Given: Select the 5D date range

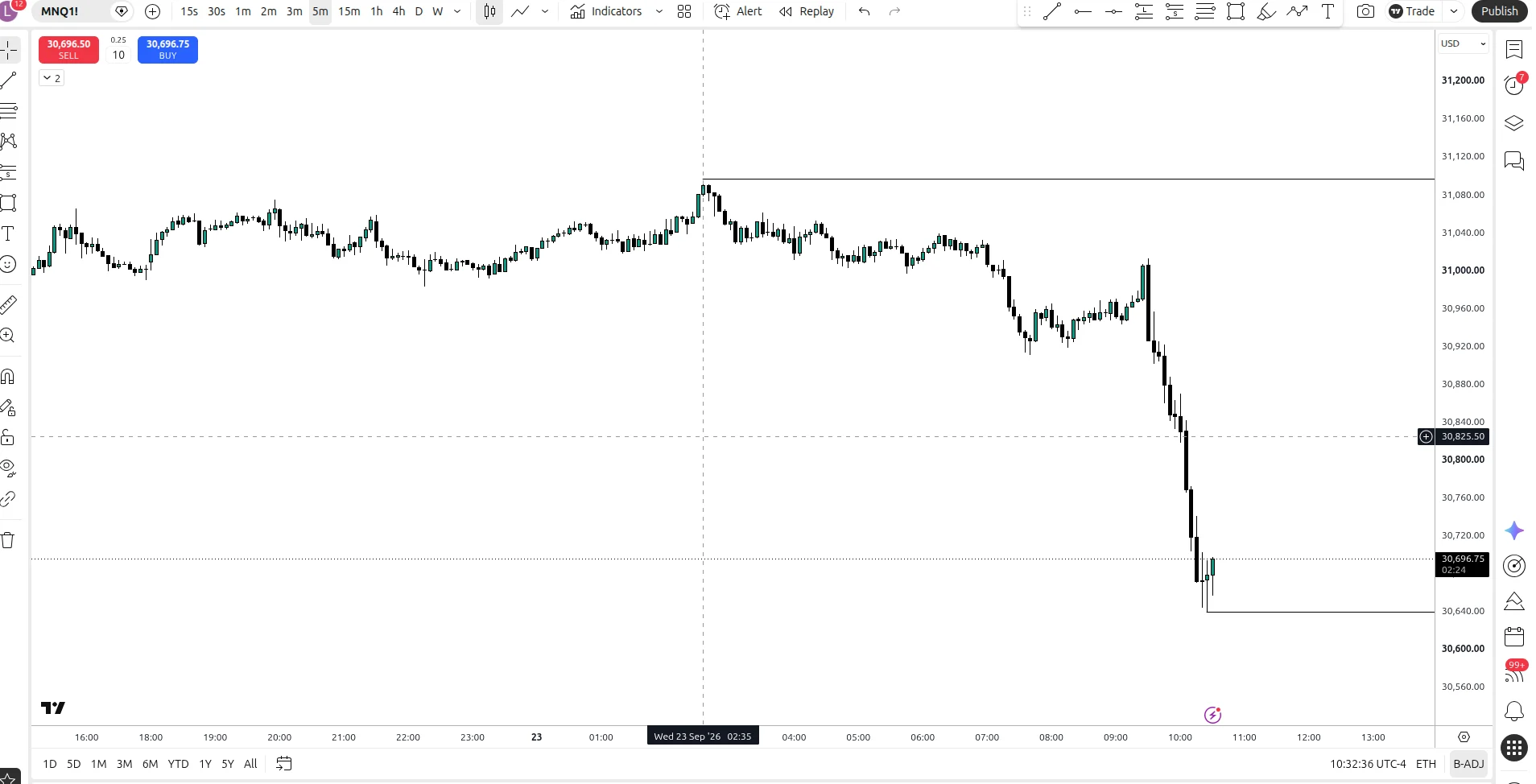Looking at the screenshot, I should (x=73, y=764).
